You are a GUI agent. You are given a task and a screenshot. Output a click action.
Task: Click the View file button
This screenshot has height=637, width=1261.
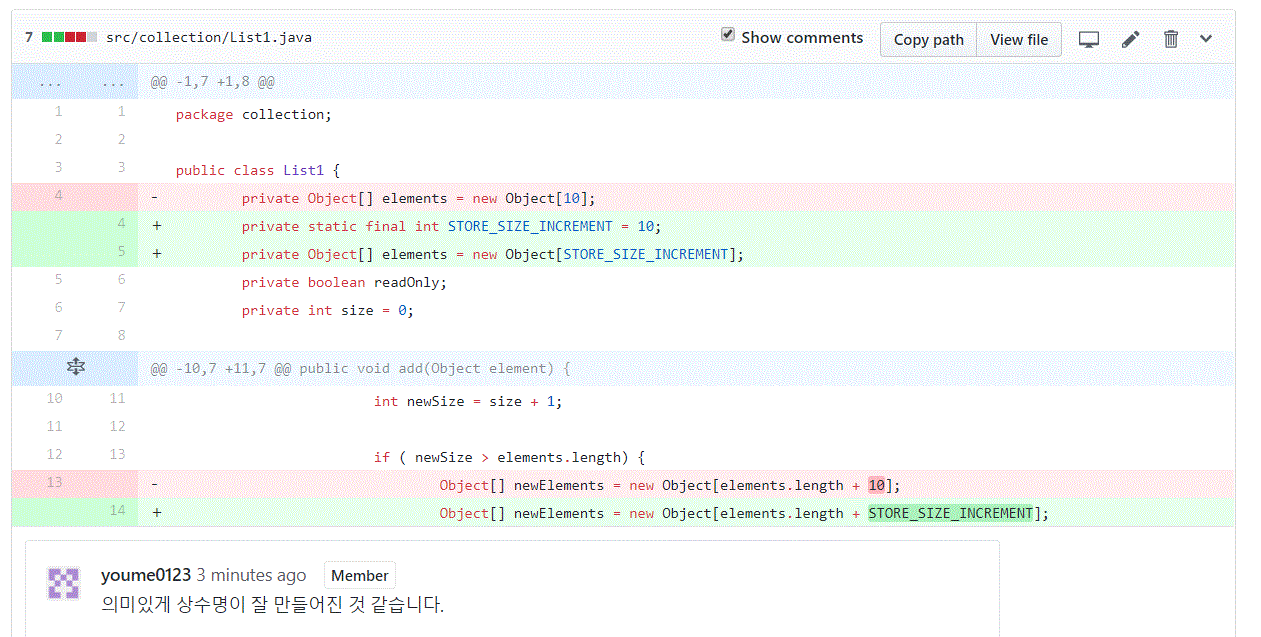(1018, 39)
